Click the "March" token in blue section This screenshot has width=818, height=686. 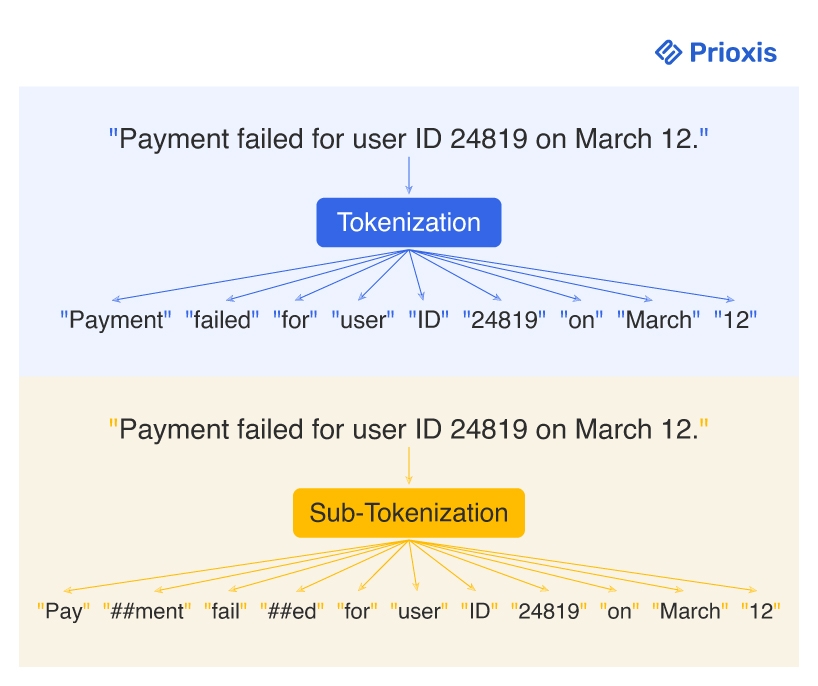(x=657, y=321)
